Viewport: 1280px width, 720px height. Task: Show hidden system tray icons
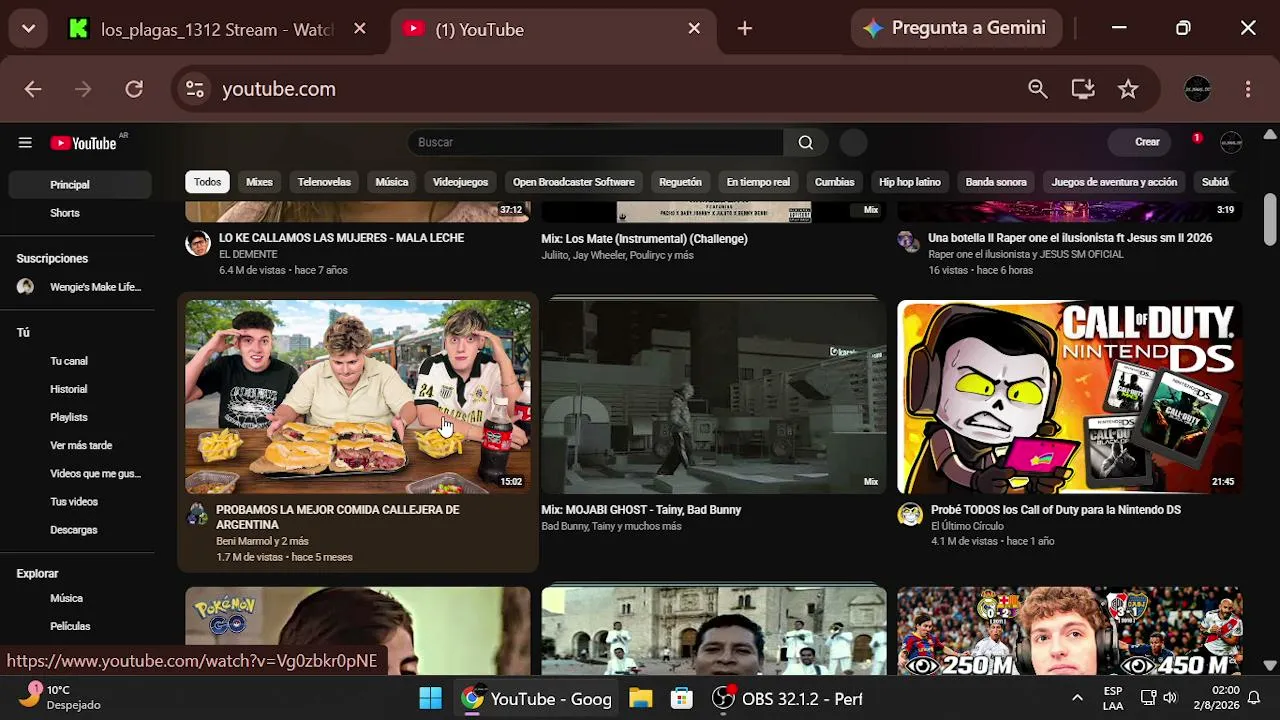coord(1077,698)
